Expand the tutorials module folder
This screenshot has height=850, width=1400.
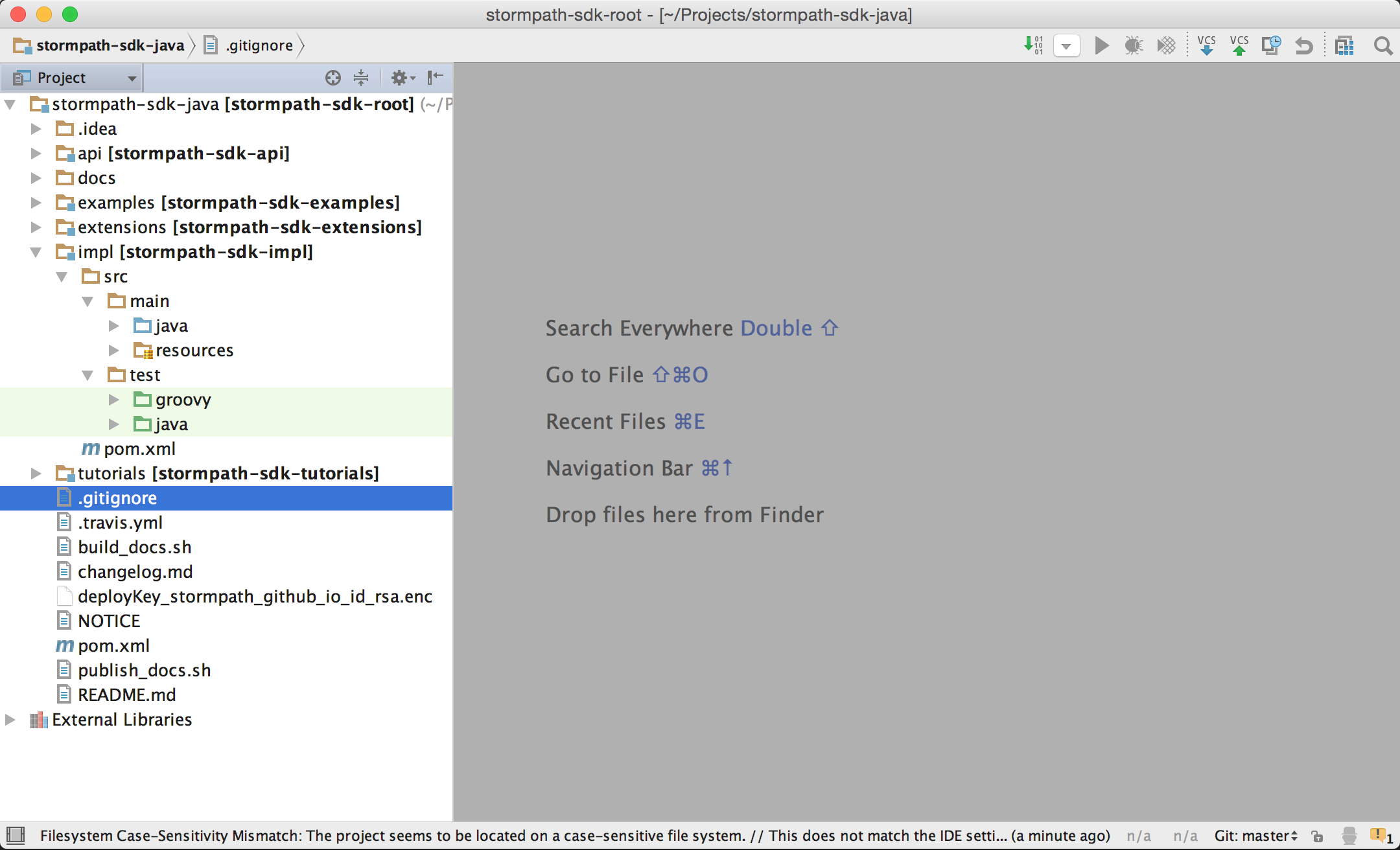click(x=36, y=474)
